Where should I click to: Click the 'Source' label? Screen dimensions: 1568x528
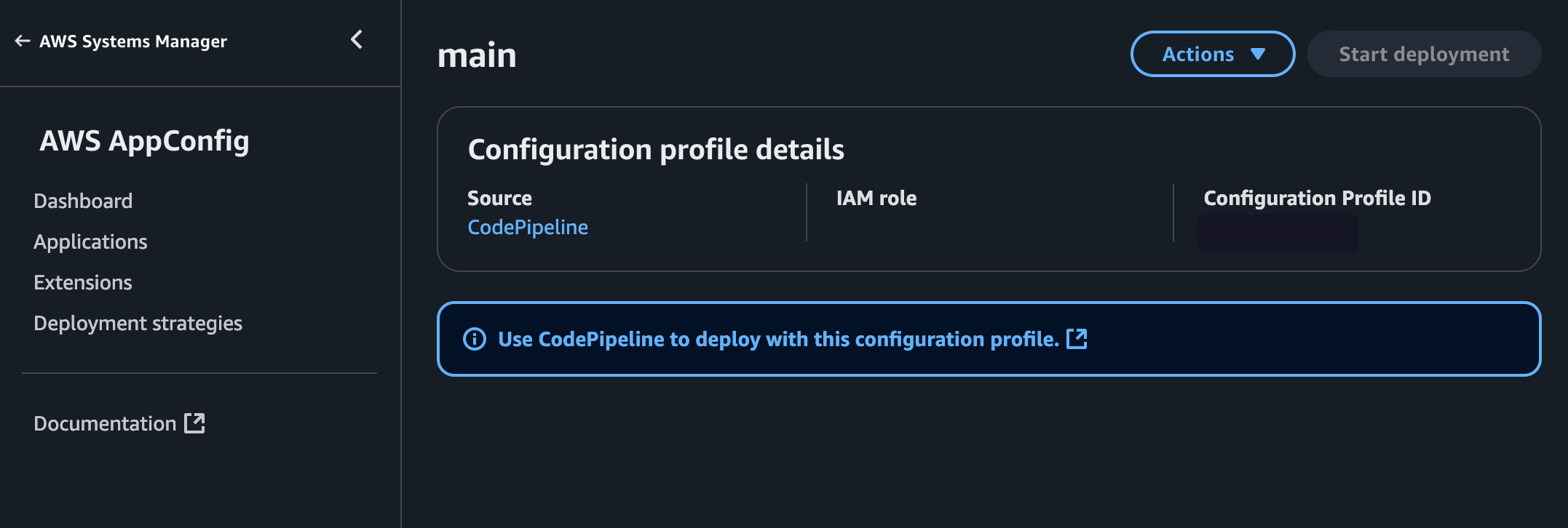pos(499,198)
